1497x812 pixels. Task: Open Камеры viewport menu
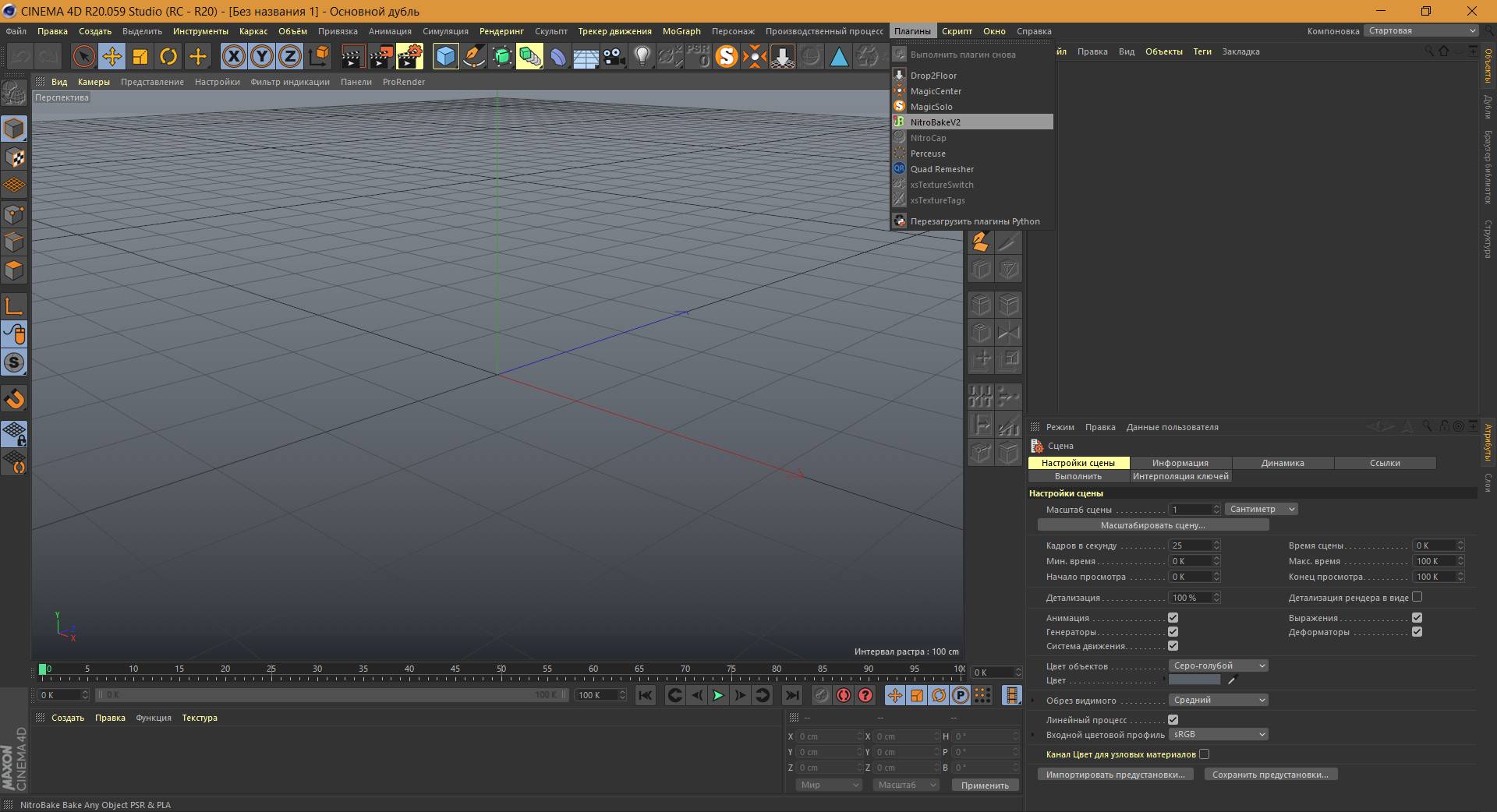[x=94, y=82]
